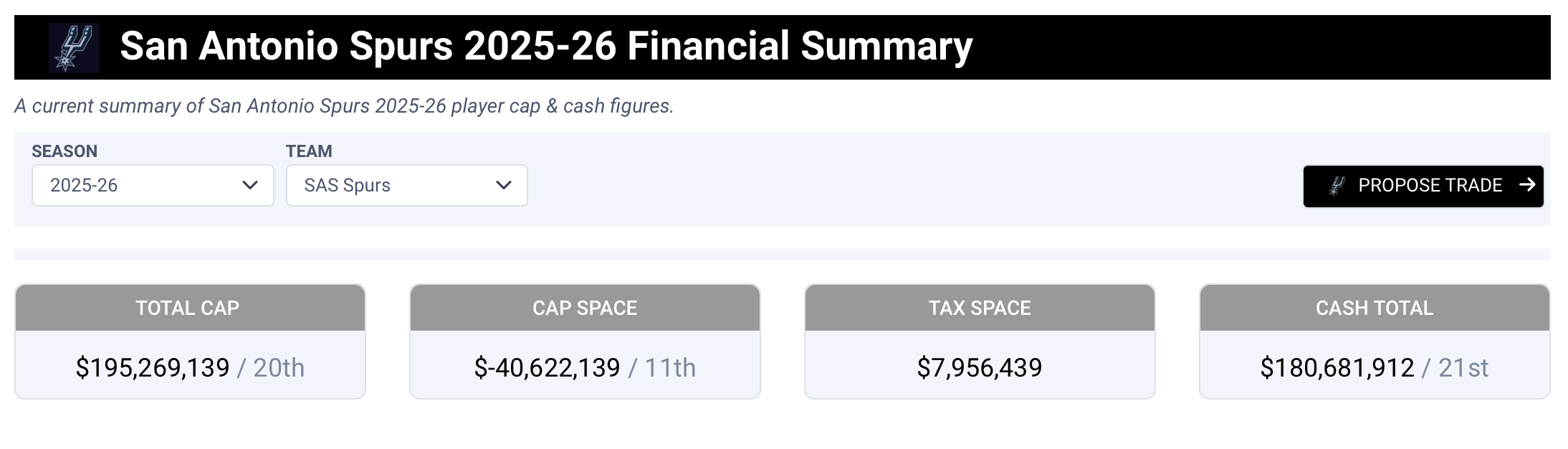Viewport: 1568px width, 449px height.
Task: Click the Spurs icon on Propose Trade
Action: coord(1337,186)
